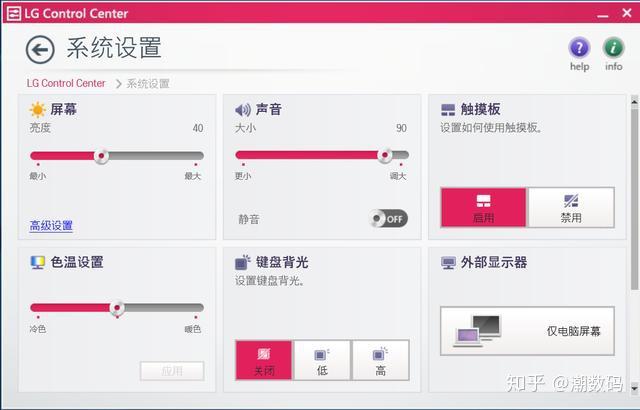Click the display icon beside 外部显示器
This screenshot has height=410, width=640.
pos(448,263)
